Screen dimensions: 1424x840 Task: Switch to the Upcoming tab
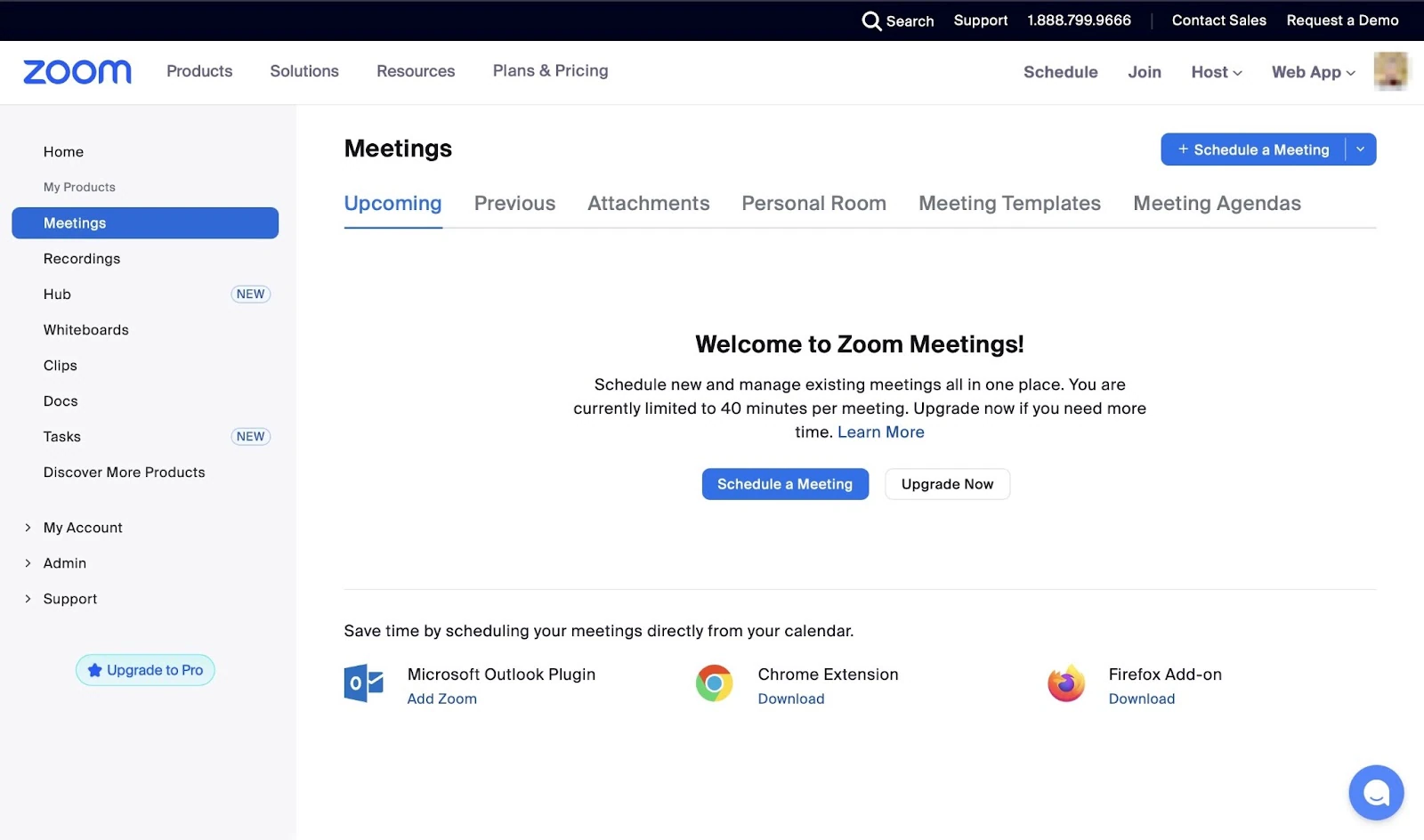[392, 204]
